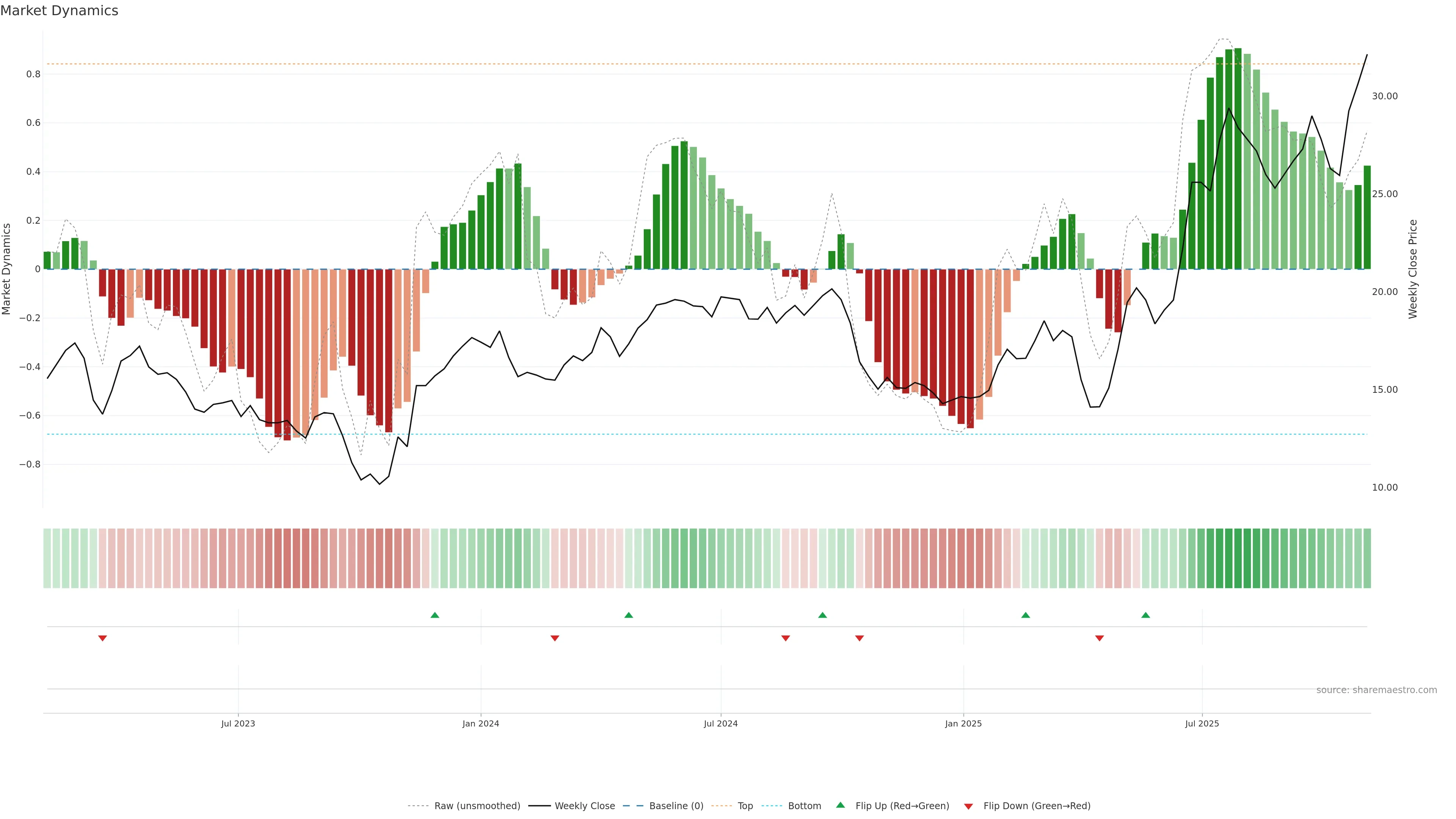Click the green triangle icon in the legend
Image resolution: width=1456 pixels, height=819 pixels.
(841, 805)
